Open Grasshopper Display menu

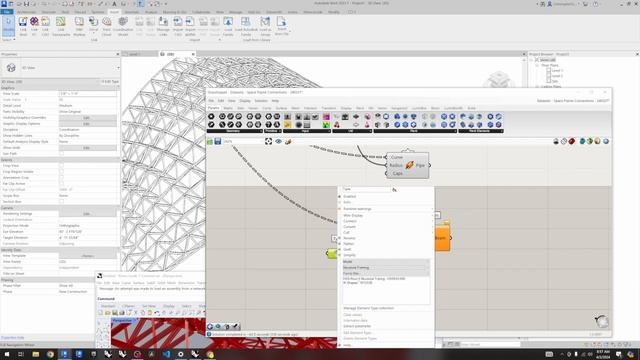245,101
